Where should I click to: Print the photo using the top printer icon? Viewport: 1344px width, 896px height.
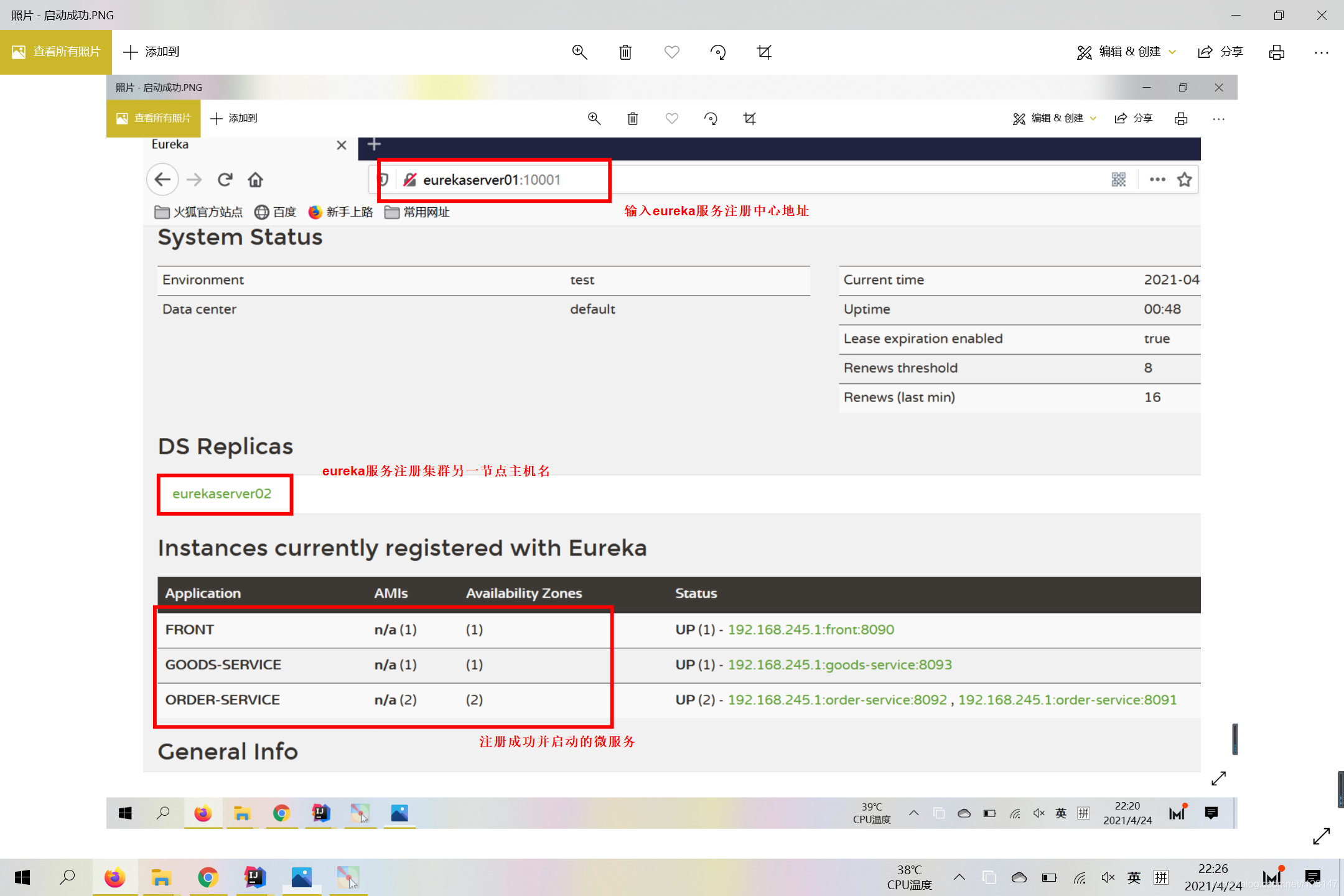tap(1277, 52)
